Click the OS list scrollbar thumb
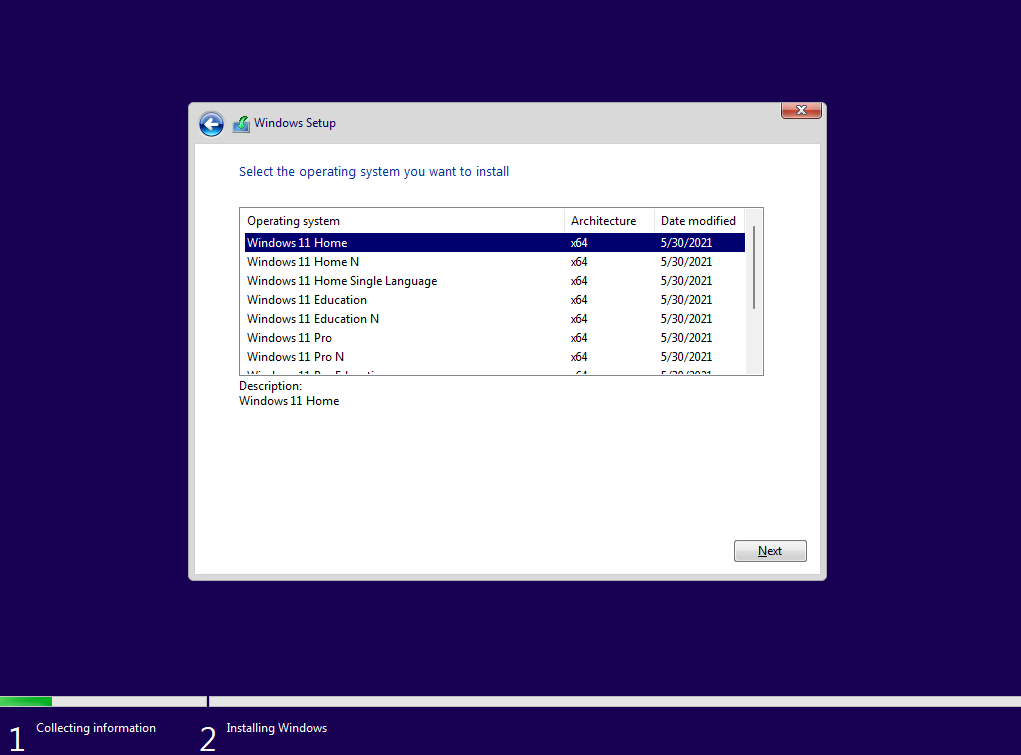Viewport: 1021px width, 755px height. [x=754, y=267]
